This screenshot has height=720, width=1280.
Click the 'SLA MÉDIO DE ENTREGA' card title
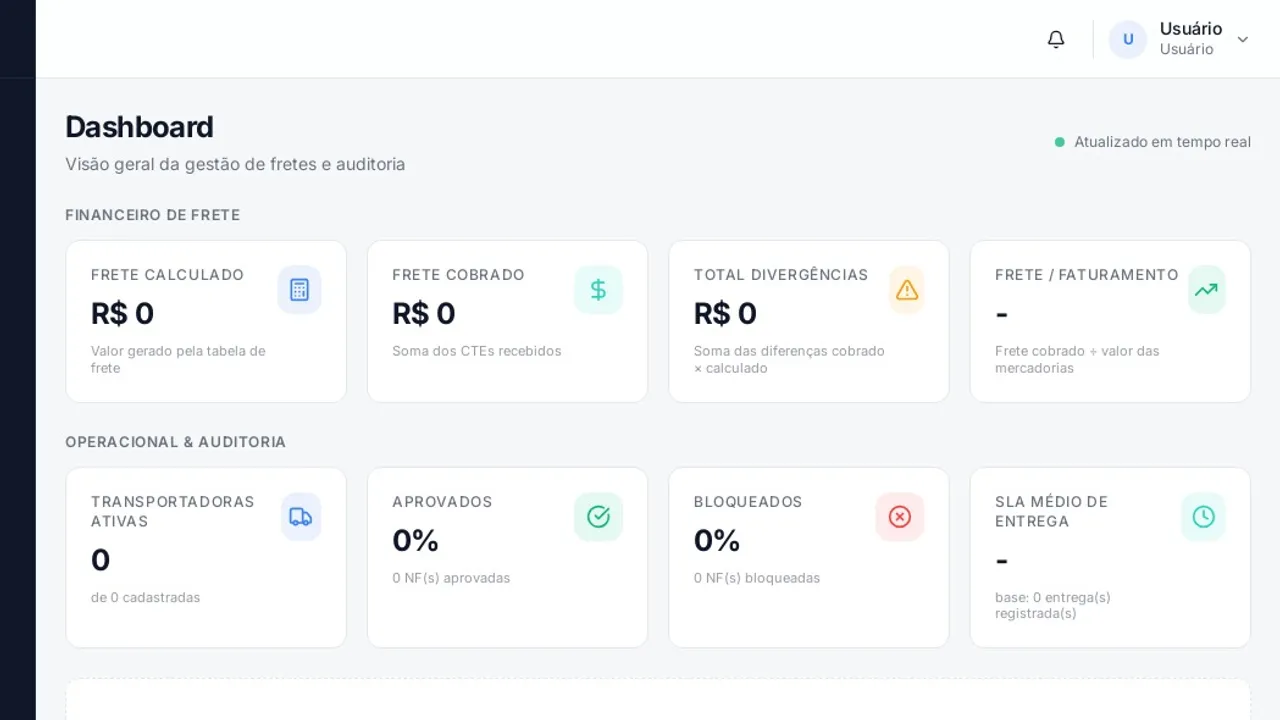tap(1051, 511)
